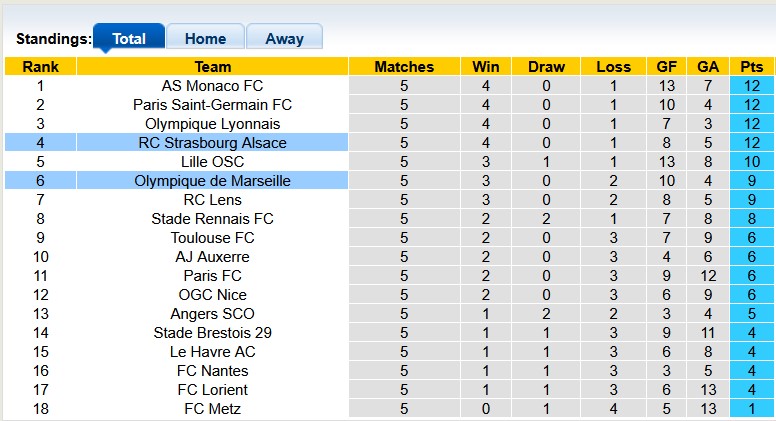This screenshot has height=421, width=776.
Task: Click Olympique Lyonnais team row
Action: coord(212,124)
